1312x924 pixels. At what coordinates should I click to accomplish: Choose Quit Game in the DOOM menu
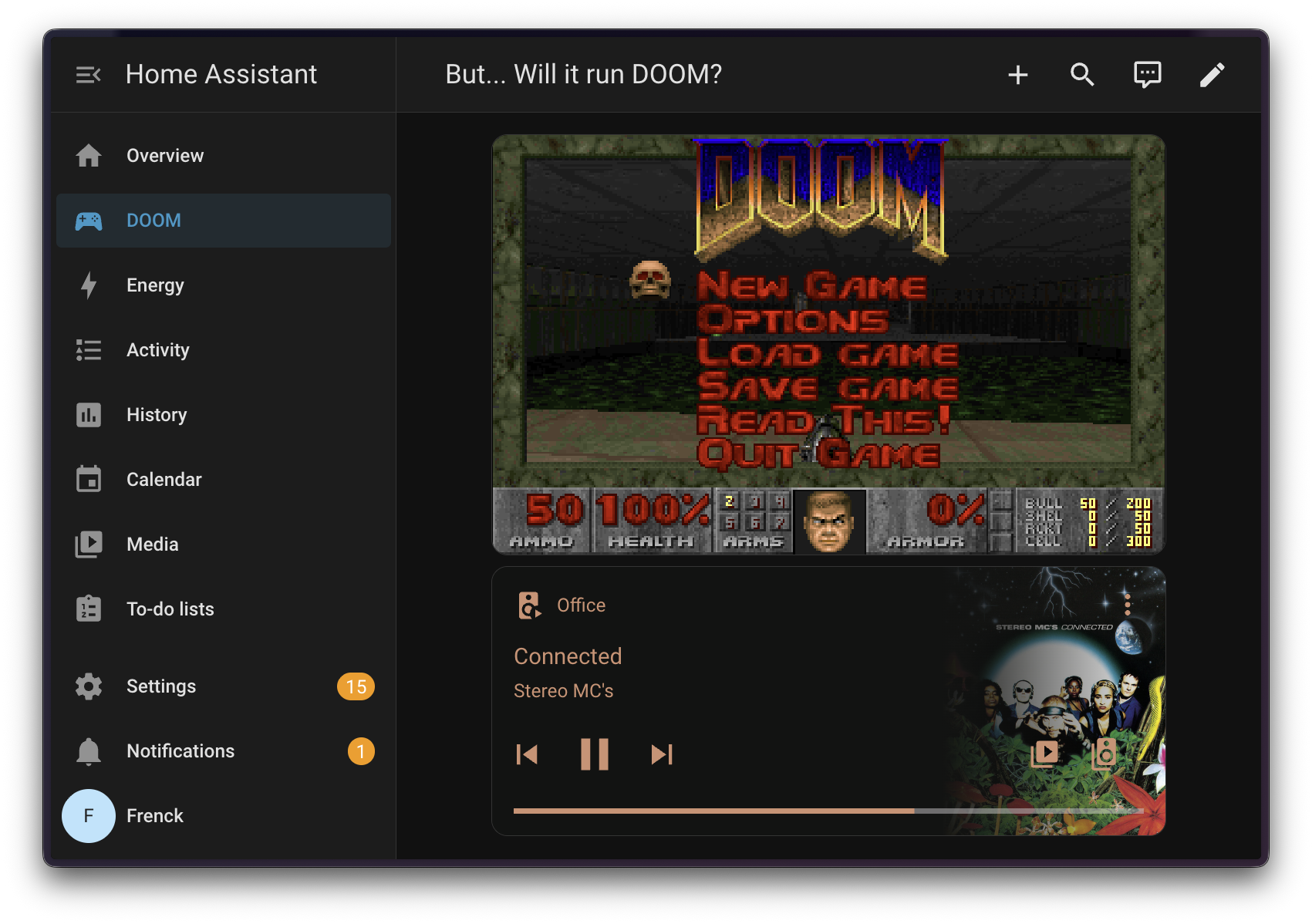click(x=818, y=454)
